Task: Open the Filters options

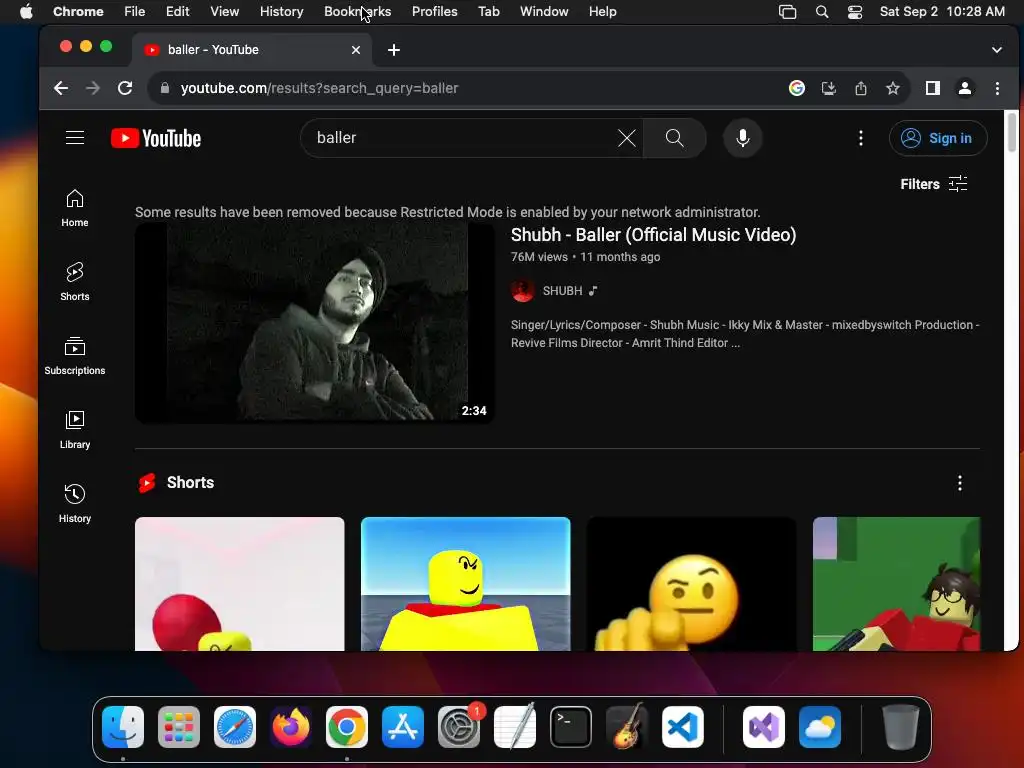Action: pos(934,184)
